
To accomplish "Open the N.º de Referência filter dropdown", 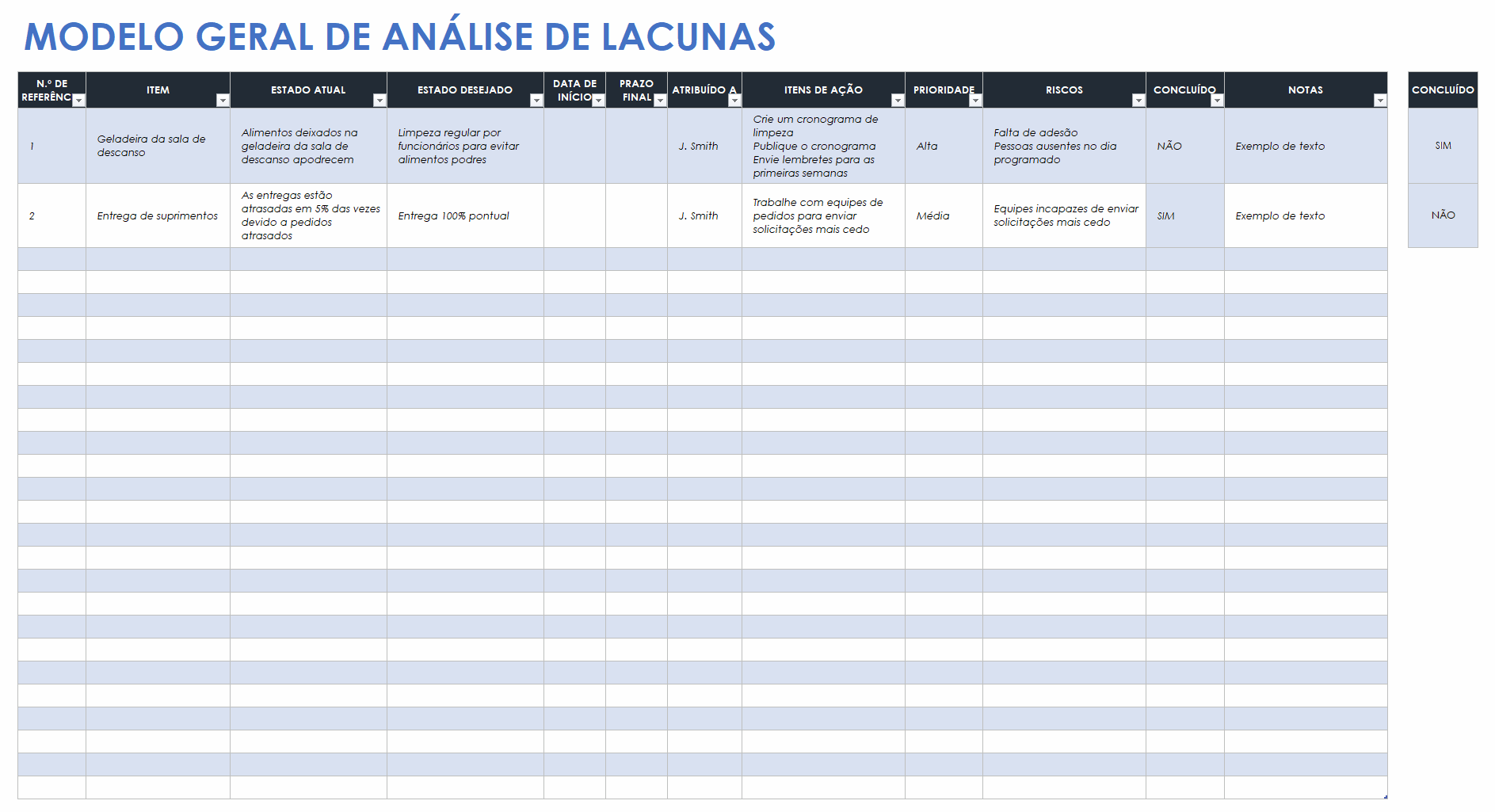I will point(78,101).
